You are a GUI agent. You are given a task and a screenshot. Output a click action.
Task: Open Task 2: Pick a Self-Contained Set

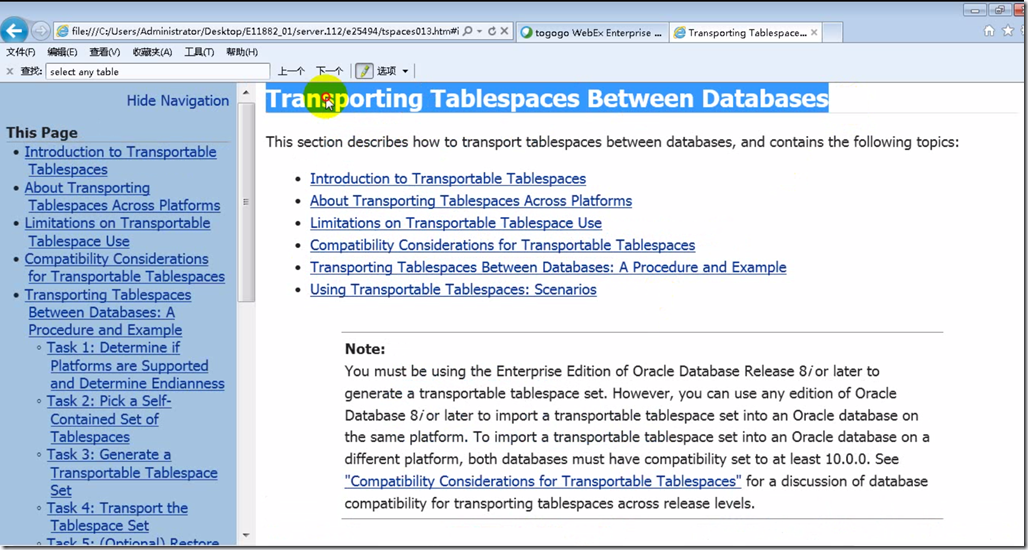109,420
